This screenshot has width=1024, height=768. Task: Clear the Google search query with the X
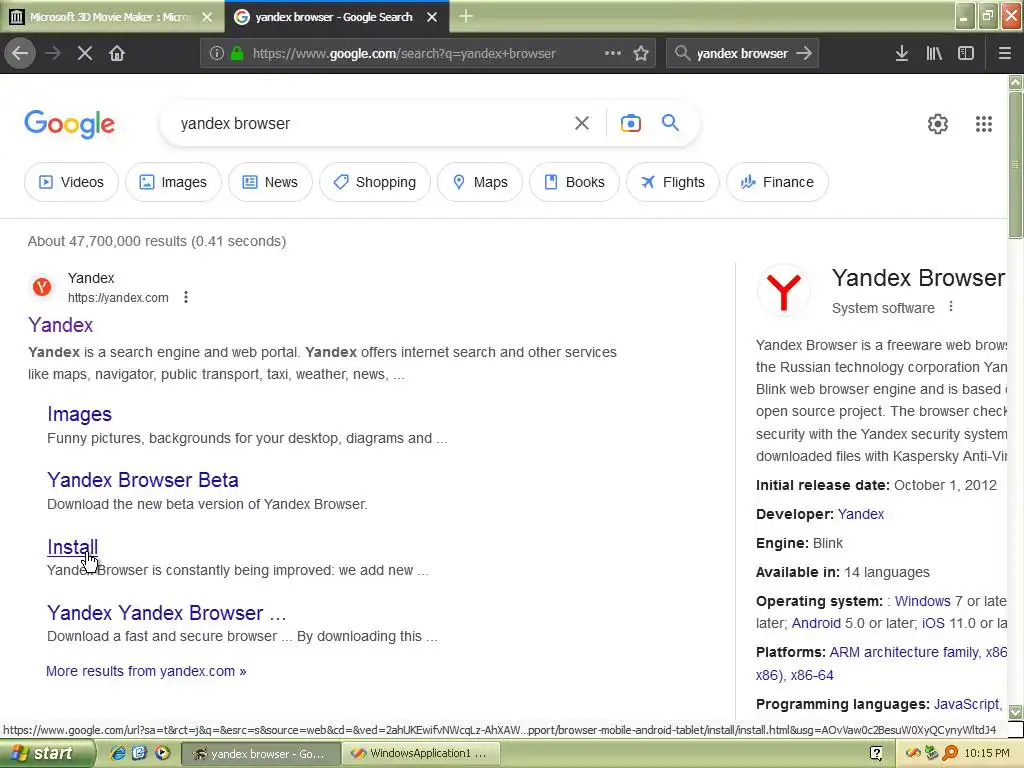(x=582, y=123)
